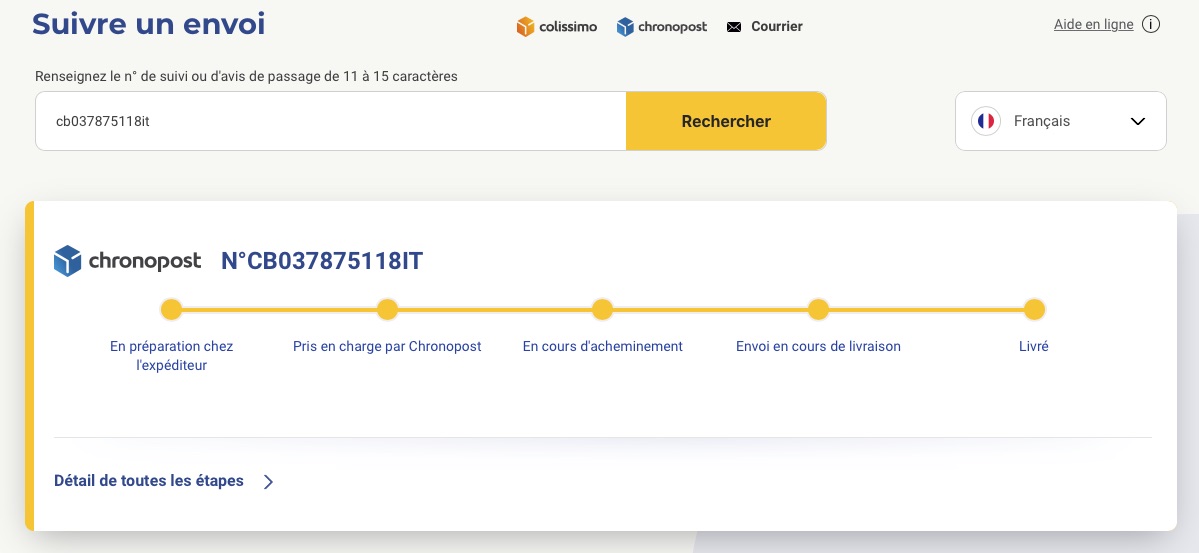Click the Livré label
The height and width of the screenshot is (553, 1199).
[1034, 346]
